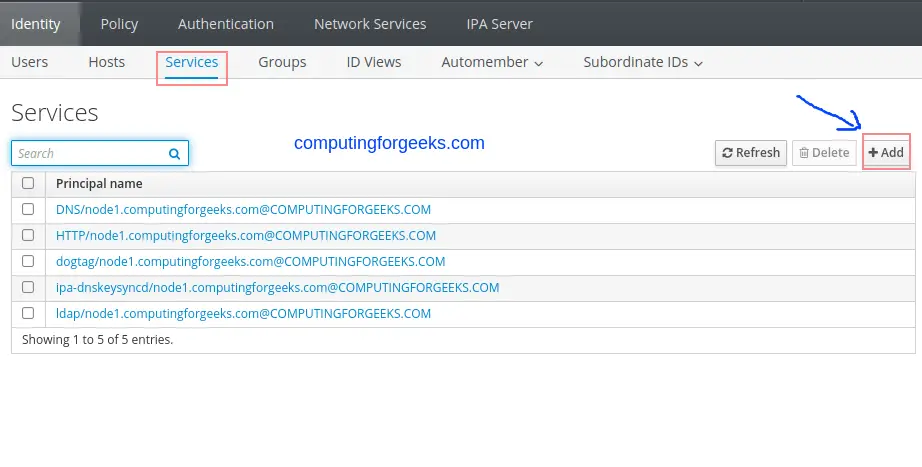Open the dogtag/node1.computingforgeeks.com service link
Screen dimensions: 922x467
pos(250,261)
